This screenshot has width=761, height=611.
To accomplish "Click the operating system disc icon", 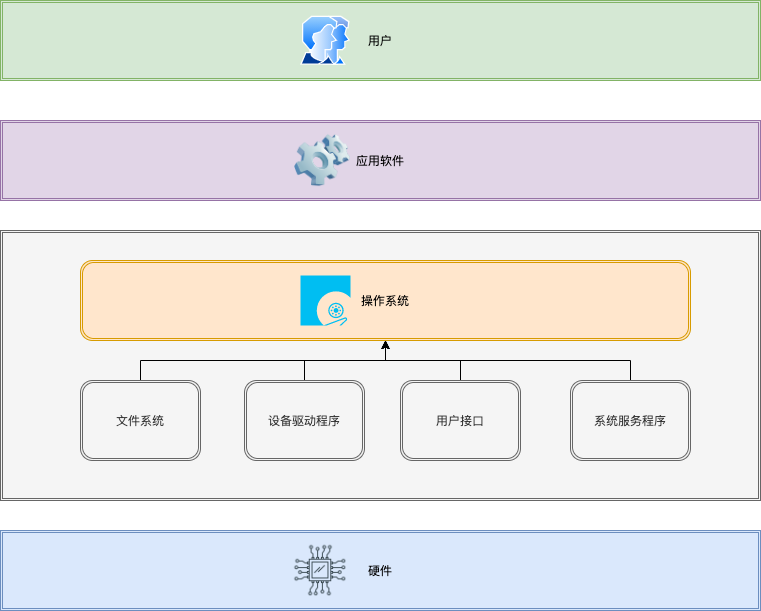I will 325,300.
